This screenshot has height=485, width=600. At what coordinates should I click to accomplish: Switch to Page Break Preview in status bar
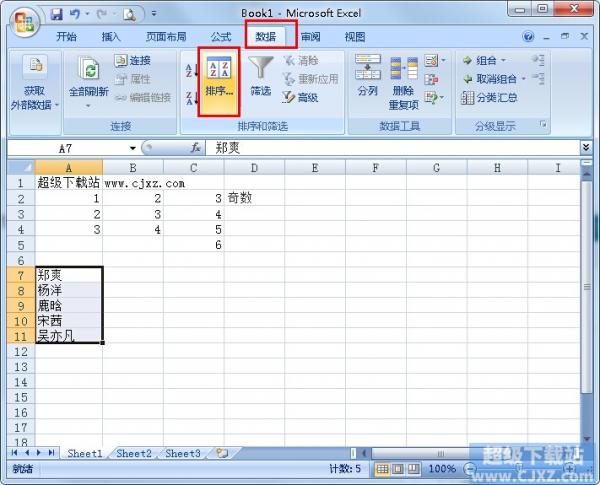click(x=413, y=469)
